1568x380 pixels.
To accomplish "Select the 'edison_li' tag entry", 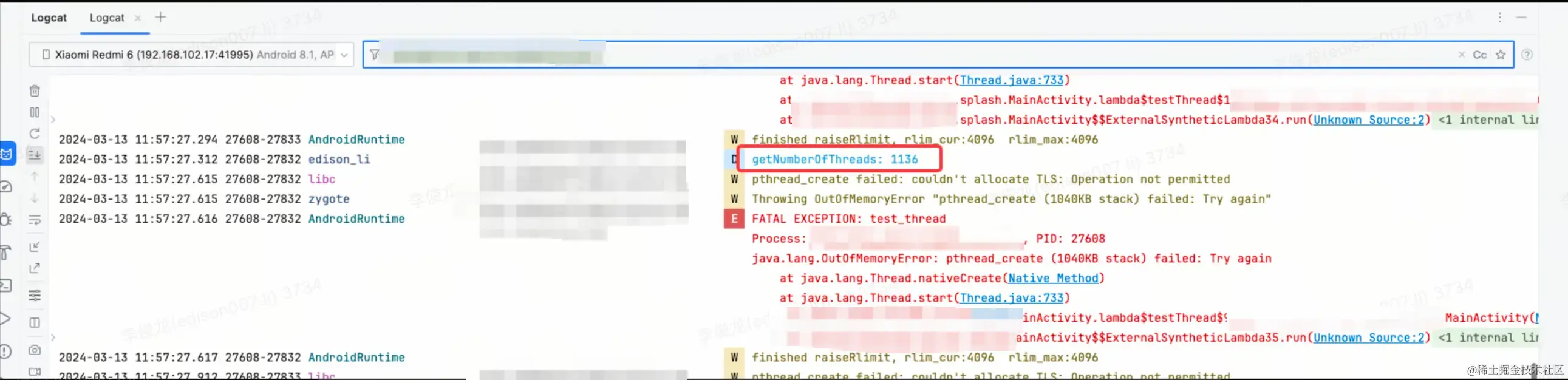I will point(339,159).
